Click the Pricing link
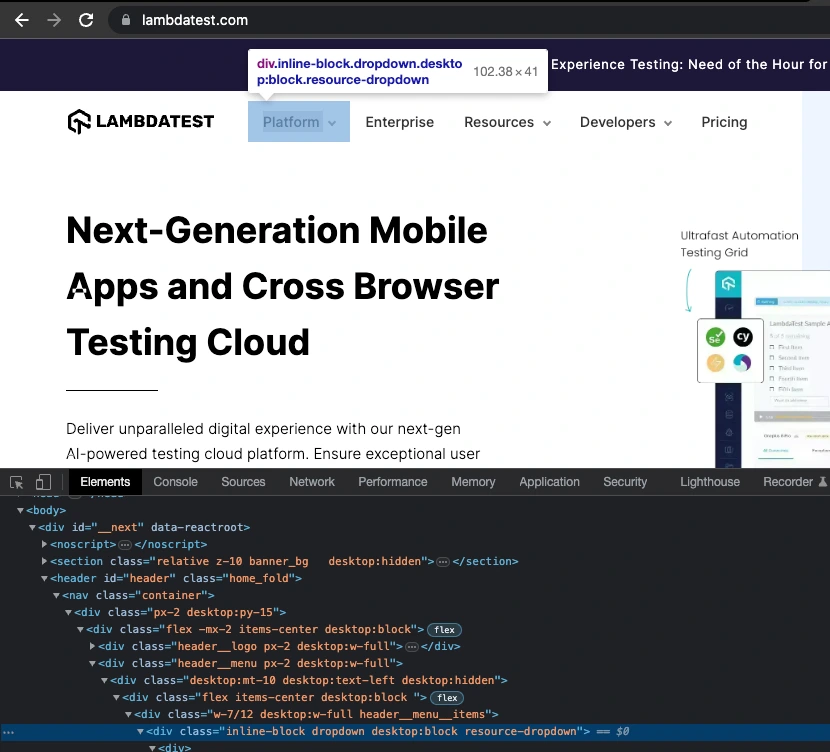Screen dimensions: 830x752 coord(724,122)
